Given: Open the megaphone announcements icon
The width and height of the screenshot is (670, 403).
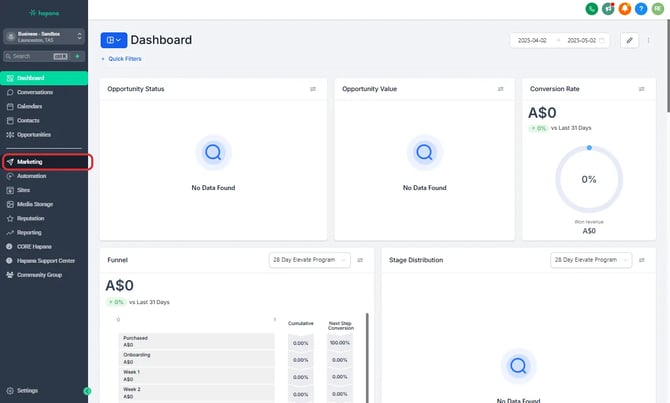Looking at the screenshot, I should 608,9.
